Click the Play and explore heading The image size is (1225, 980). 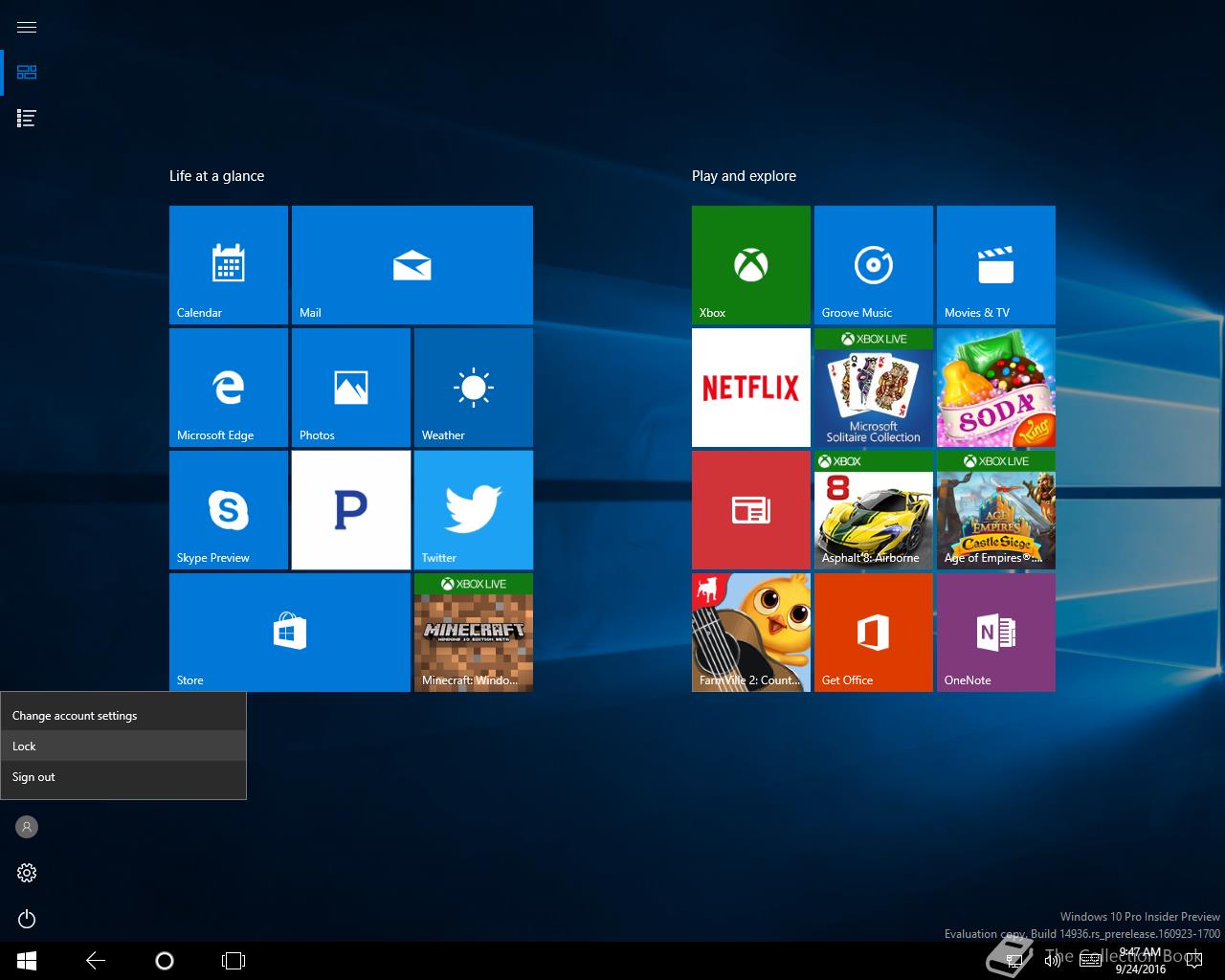click(744, 176)
